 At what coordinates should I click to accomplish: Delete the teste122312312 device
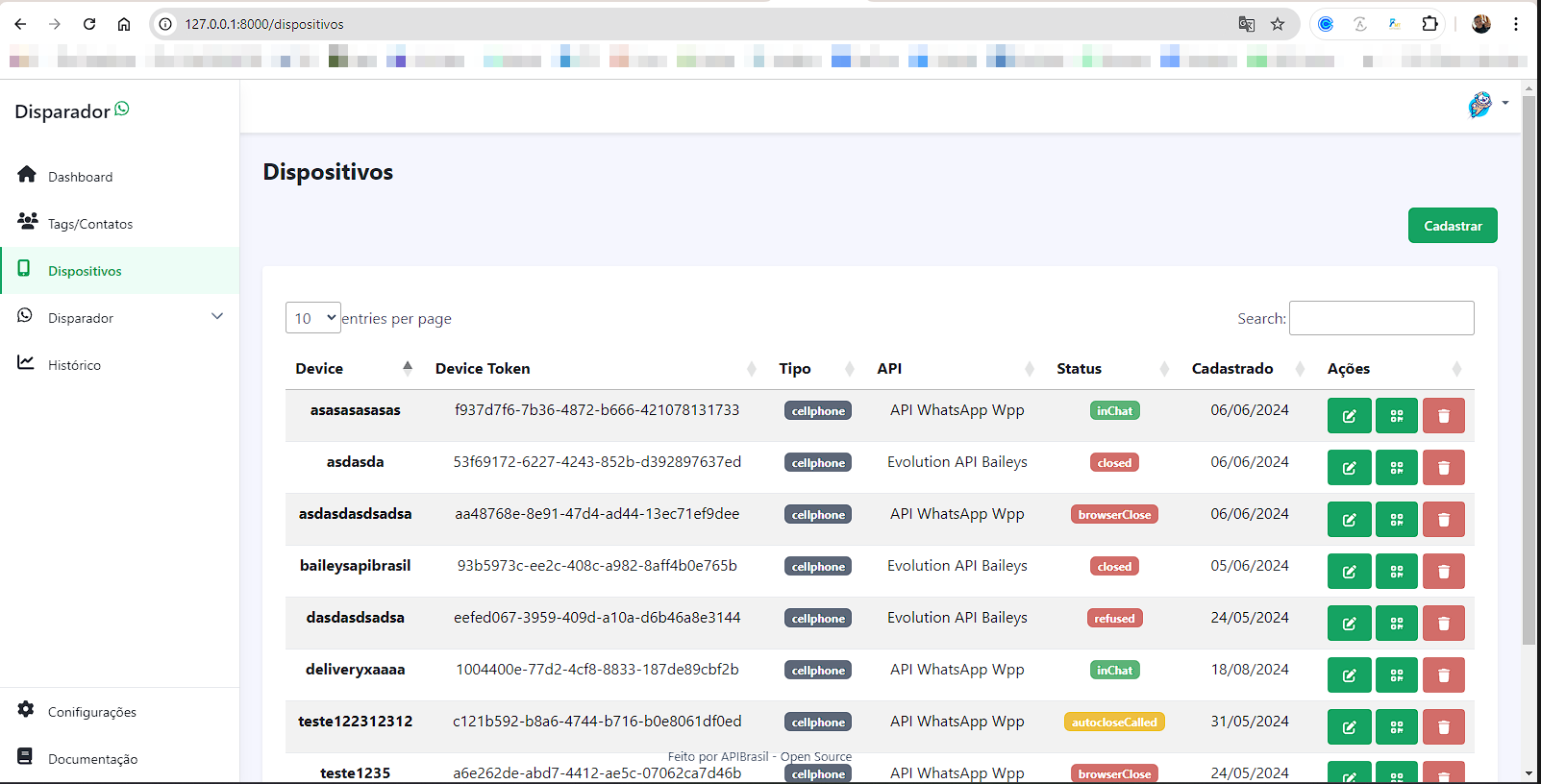click(x=1444, y=727)
